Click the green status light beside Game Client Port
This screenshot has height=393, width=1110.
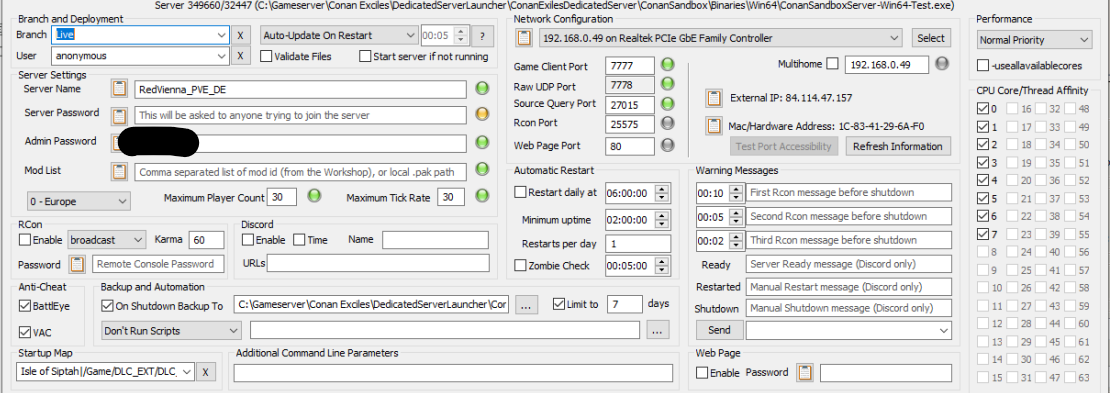[x=668, y=65]
